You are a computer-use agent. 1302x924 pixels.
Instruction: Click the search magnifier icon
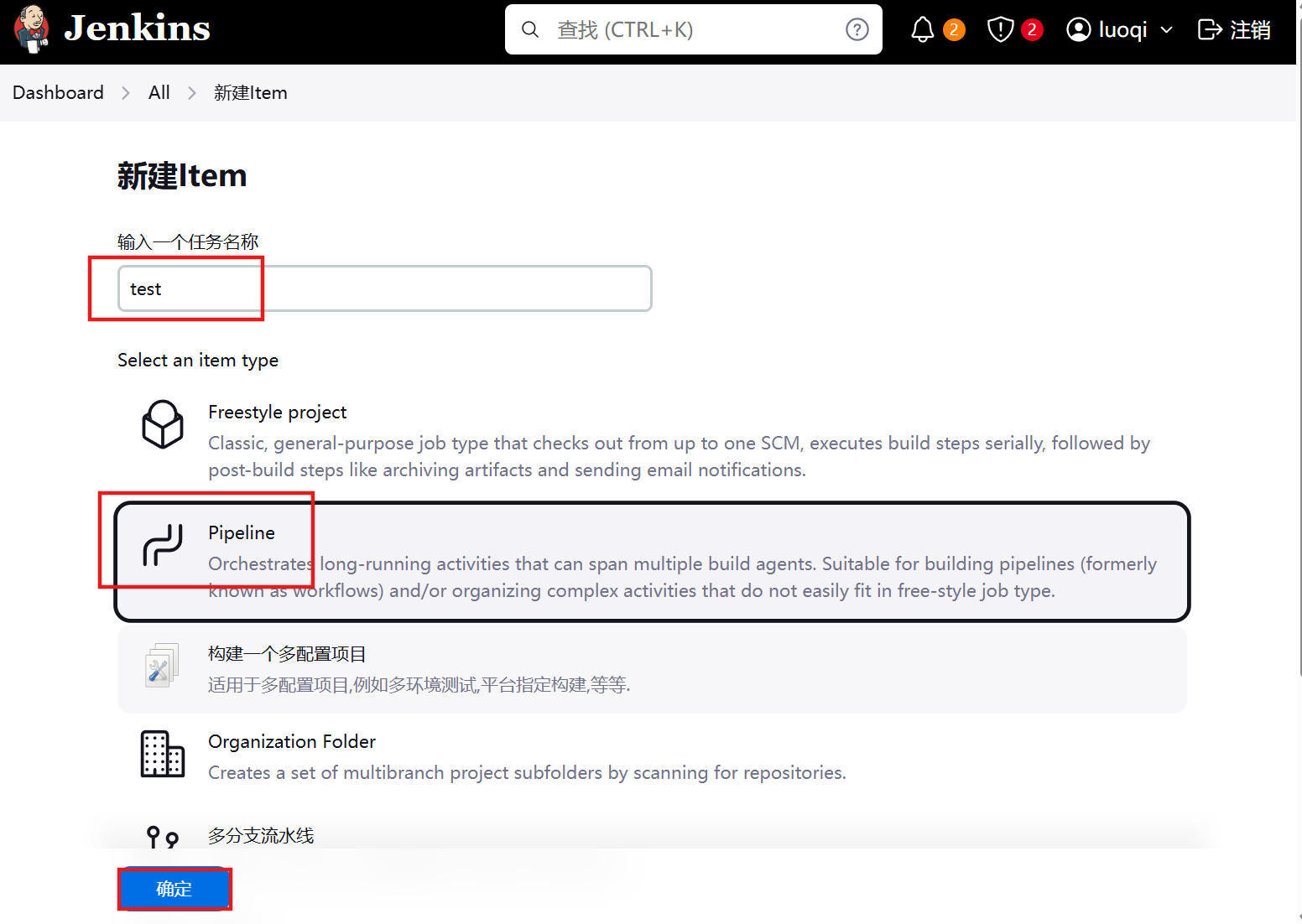click(x=530, y=30)
